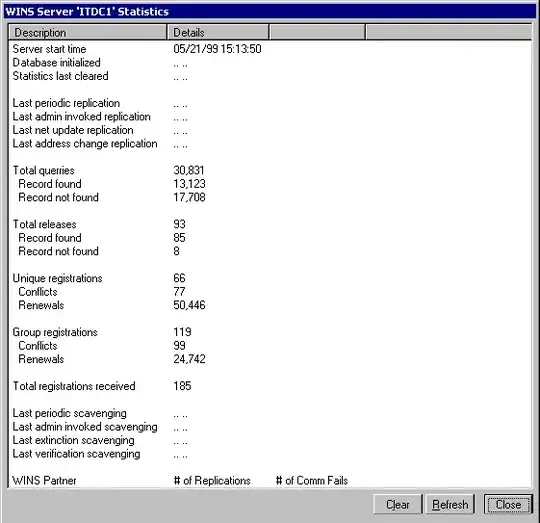The height and width of the screenshot is (523, 540).
Task: Click the empty third column header
Action: coord(317,32)
